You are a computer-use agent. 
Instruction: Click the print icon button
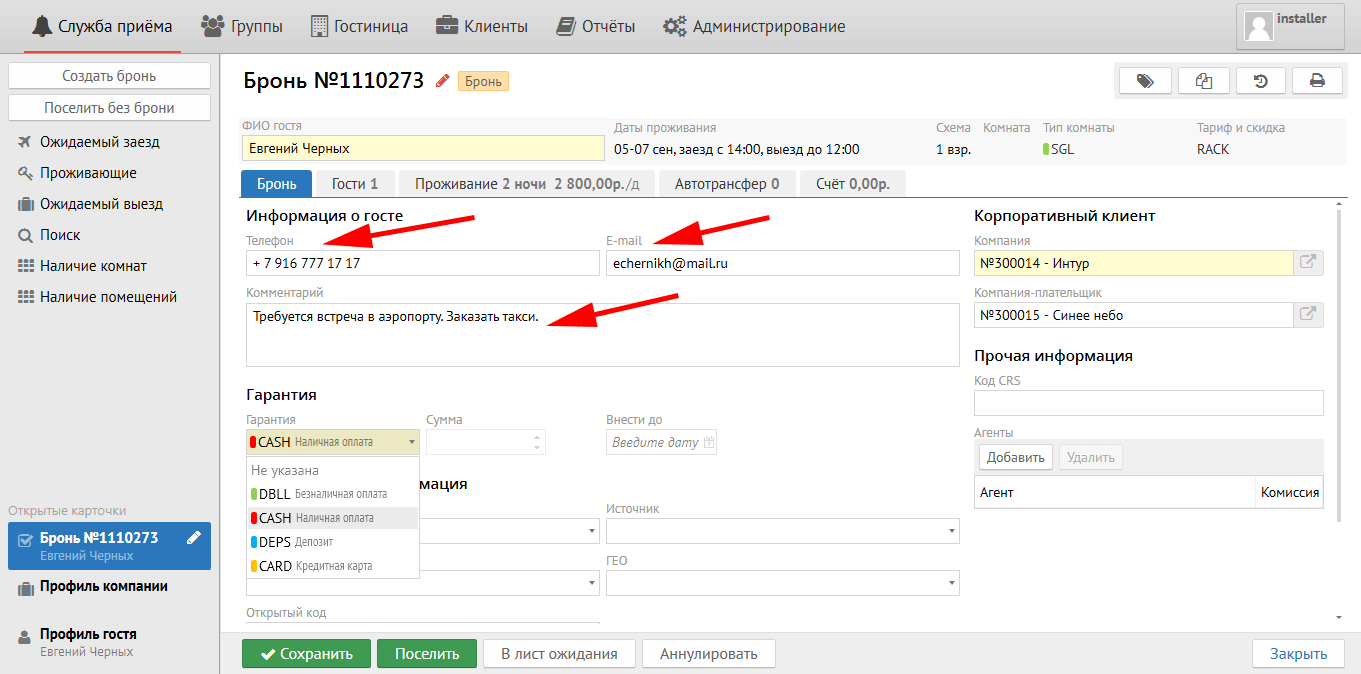click(1317, 81)
